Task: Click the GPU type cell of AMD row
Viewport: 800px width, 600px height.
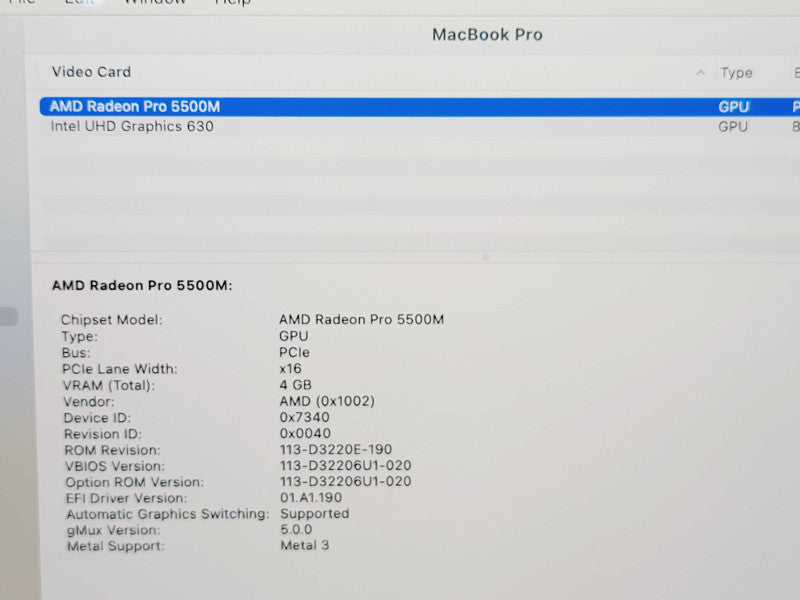Action: [734, 107]
